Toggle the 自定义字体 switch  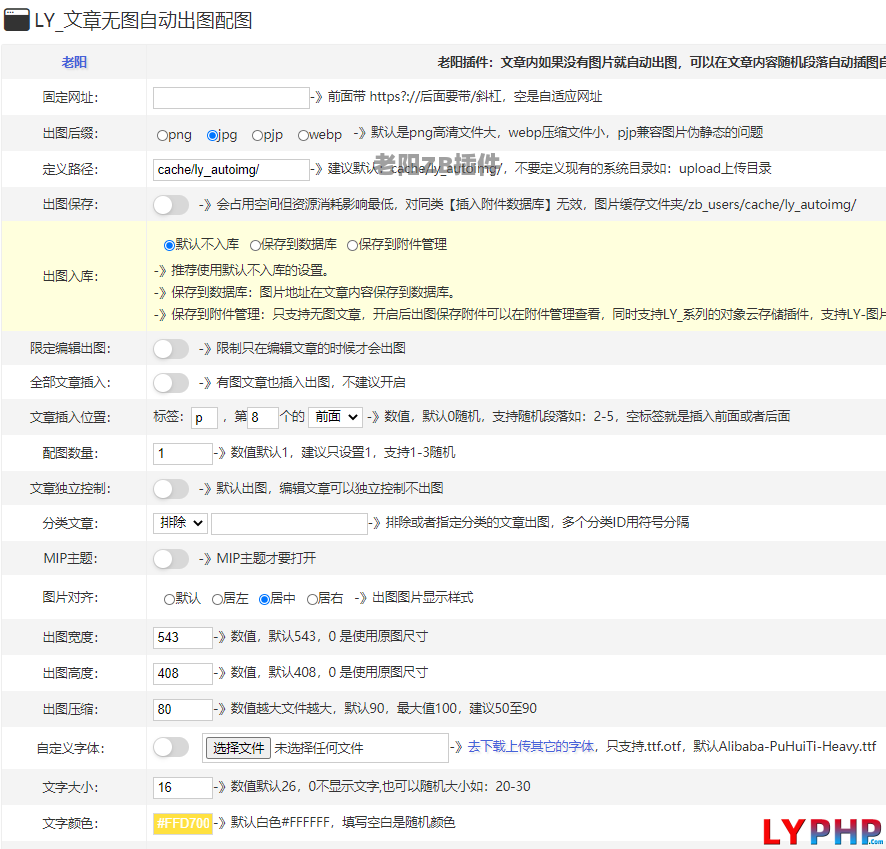[171, 747]
